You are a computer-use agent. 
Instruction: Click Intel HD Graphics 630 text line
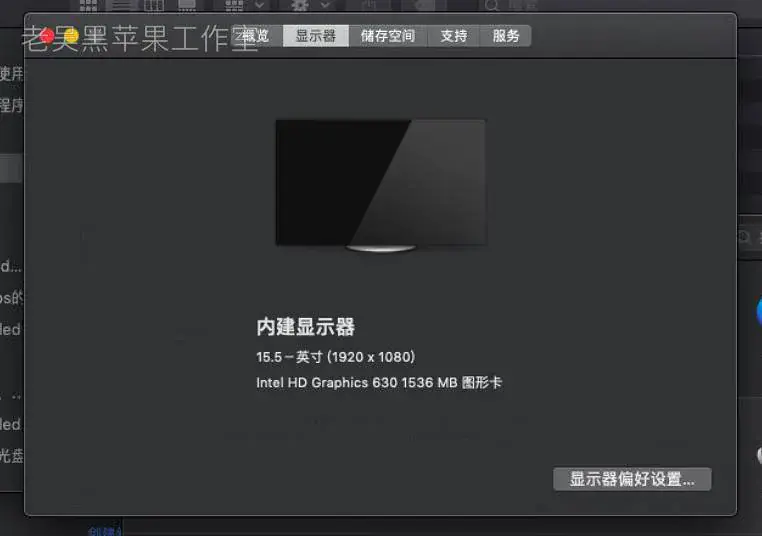379,383
